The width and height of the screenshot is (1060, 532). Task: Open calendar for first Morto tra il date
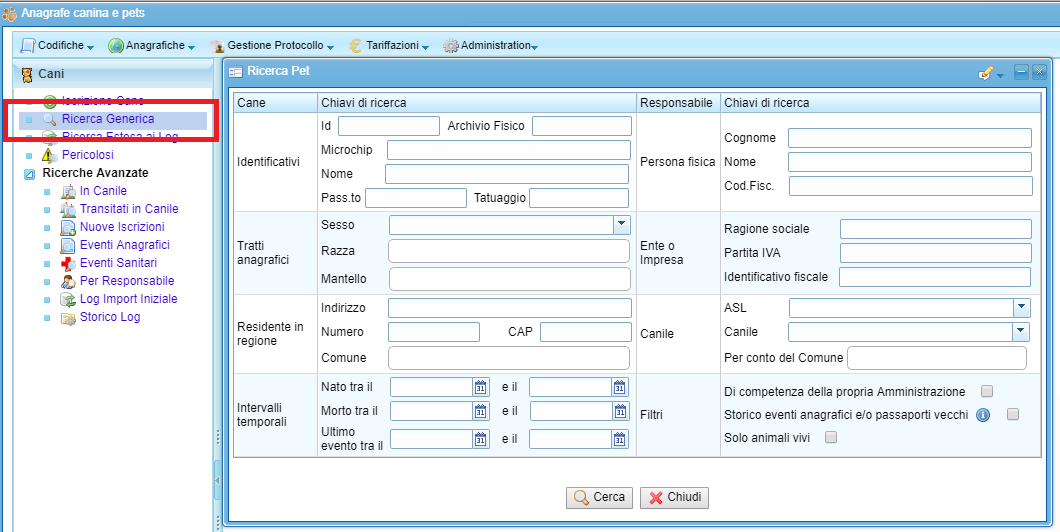pos(481,411)
